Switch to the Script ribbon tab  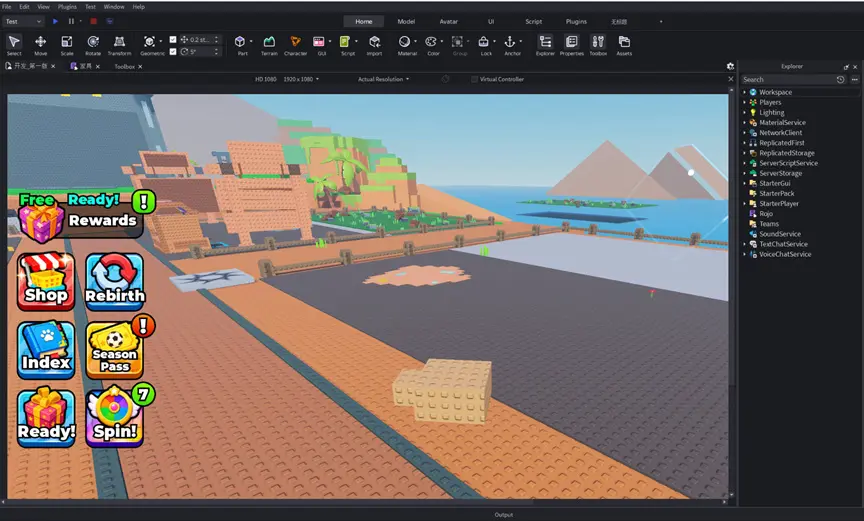[x=533, y=21]
